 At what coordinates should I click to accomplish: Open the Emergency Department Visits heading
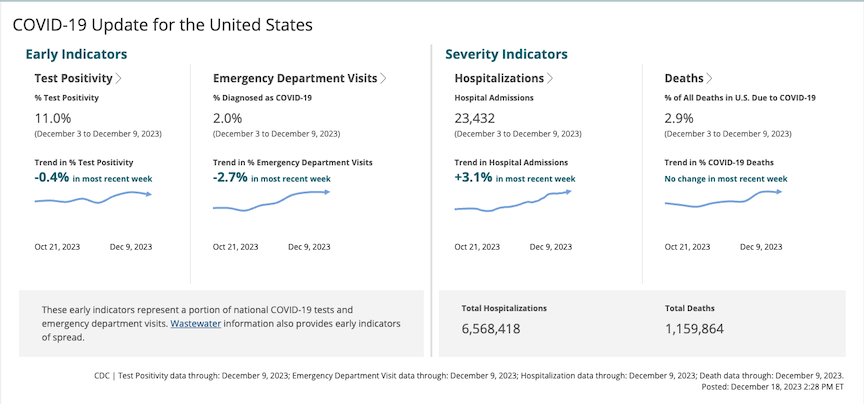pyautogui.click(x=294, y=78)
